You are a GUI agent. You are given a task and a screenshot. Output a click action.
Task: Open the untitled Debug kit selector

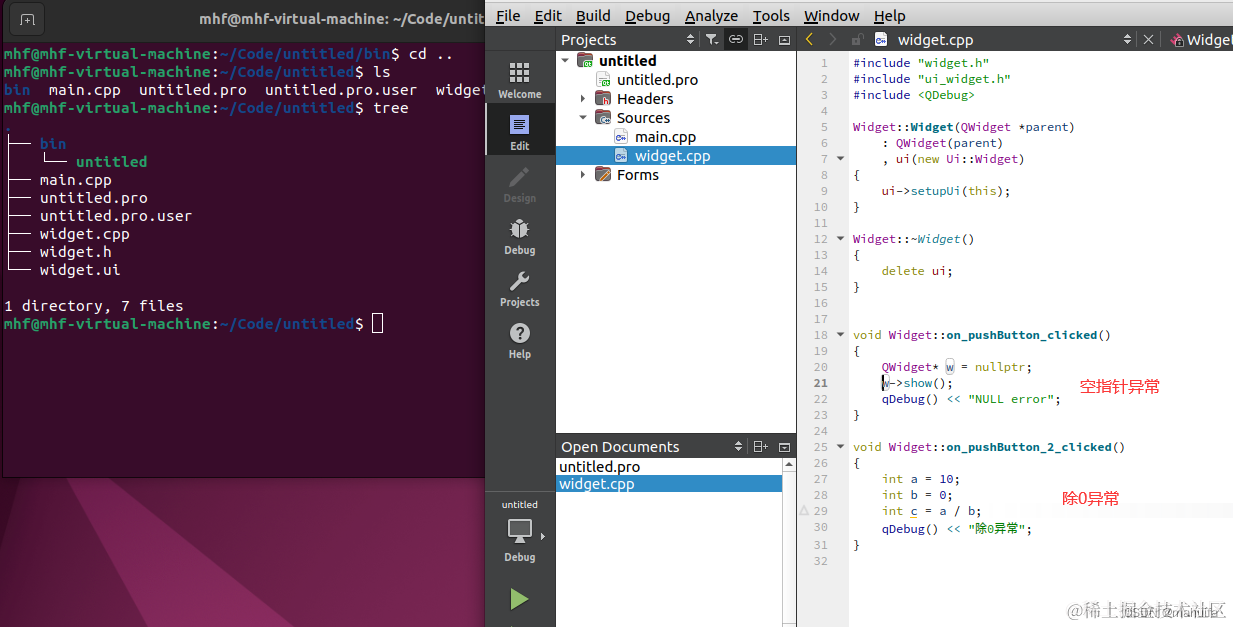pos(519,533)
